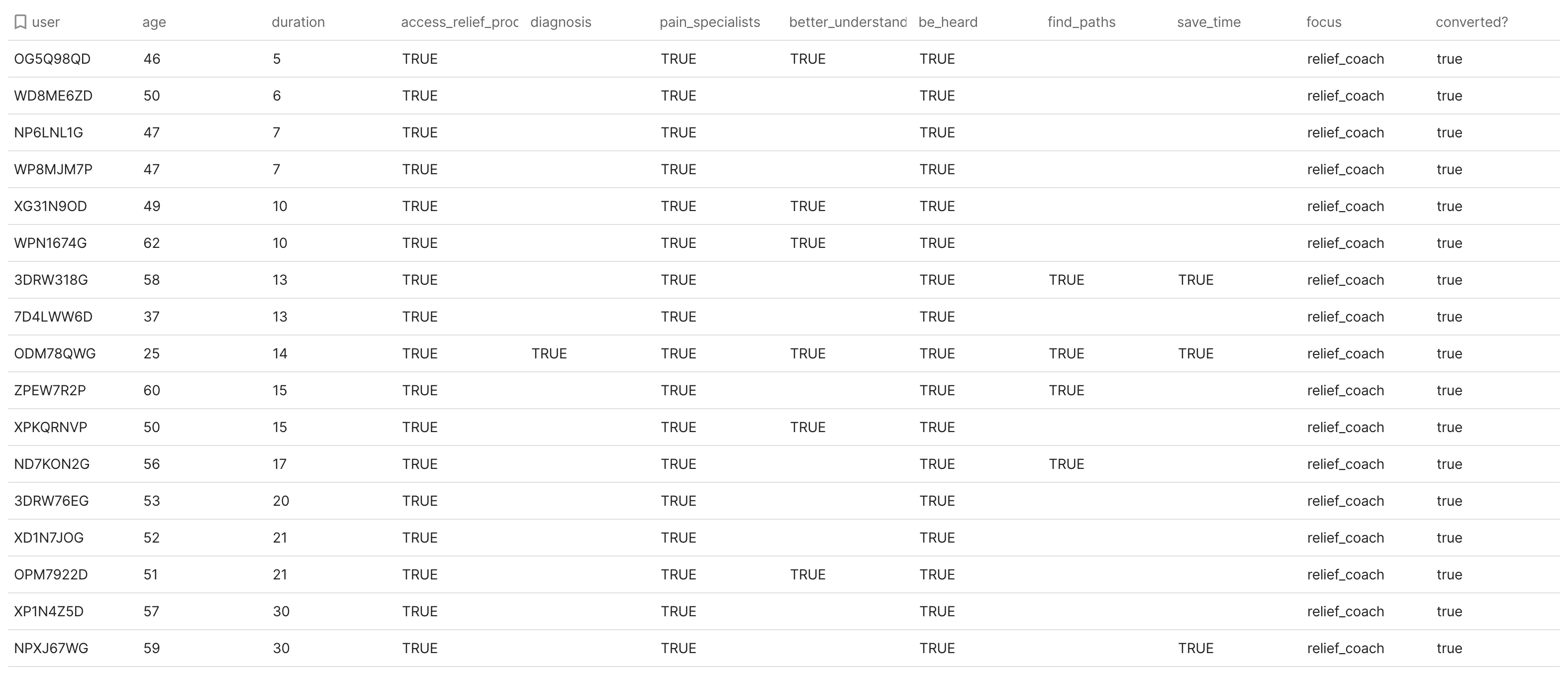Click the bookmark icon beside user header
This screenshot has height=675, width=1568.
pos(21,22)
